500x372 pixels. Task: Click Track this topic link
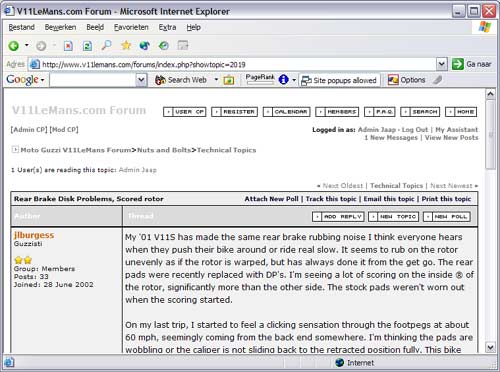331,199
